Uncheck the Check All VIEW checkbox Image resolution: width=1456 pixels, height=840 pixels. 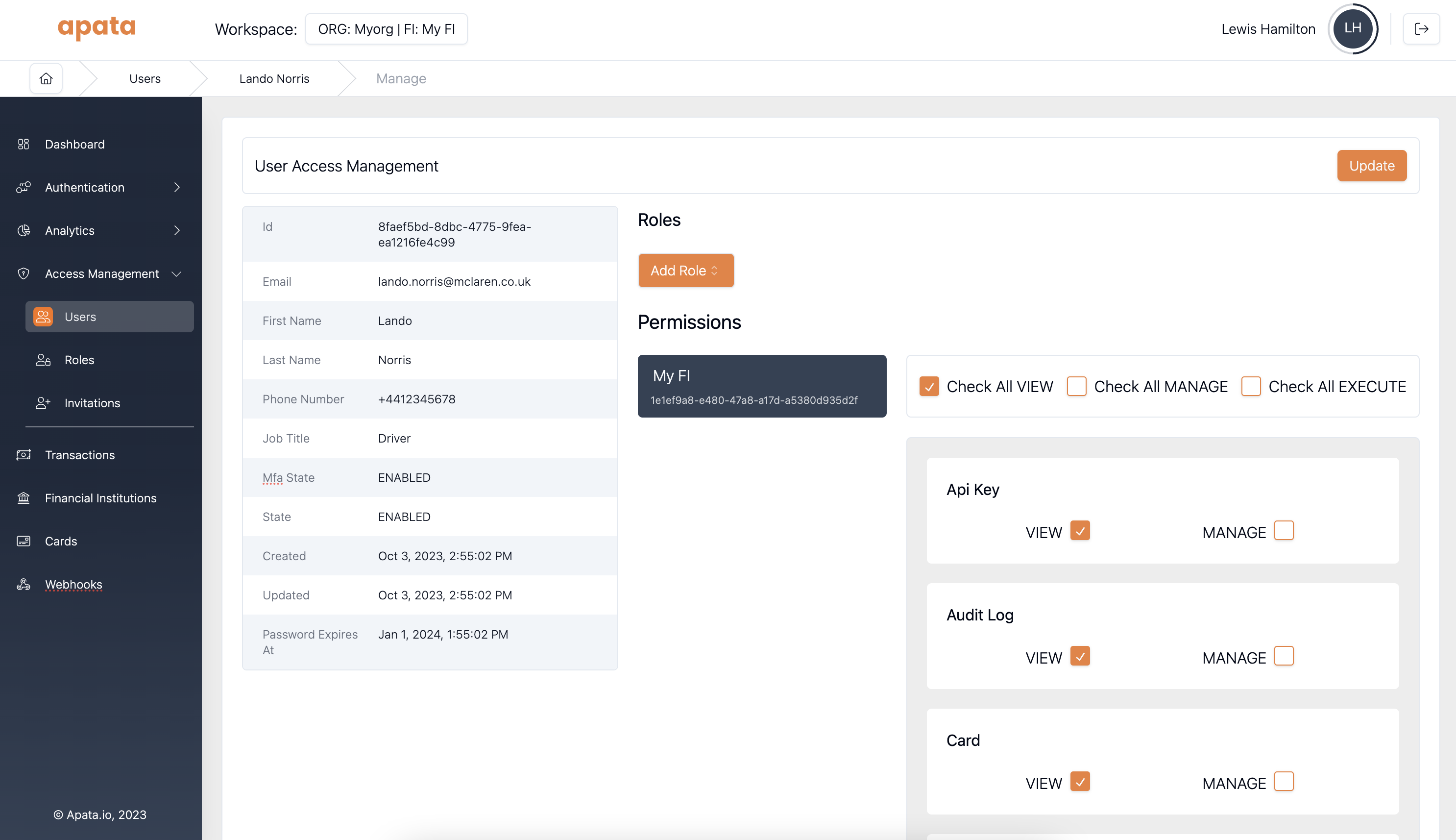(x=929, y=386)
